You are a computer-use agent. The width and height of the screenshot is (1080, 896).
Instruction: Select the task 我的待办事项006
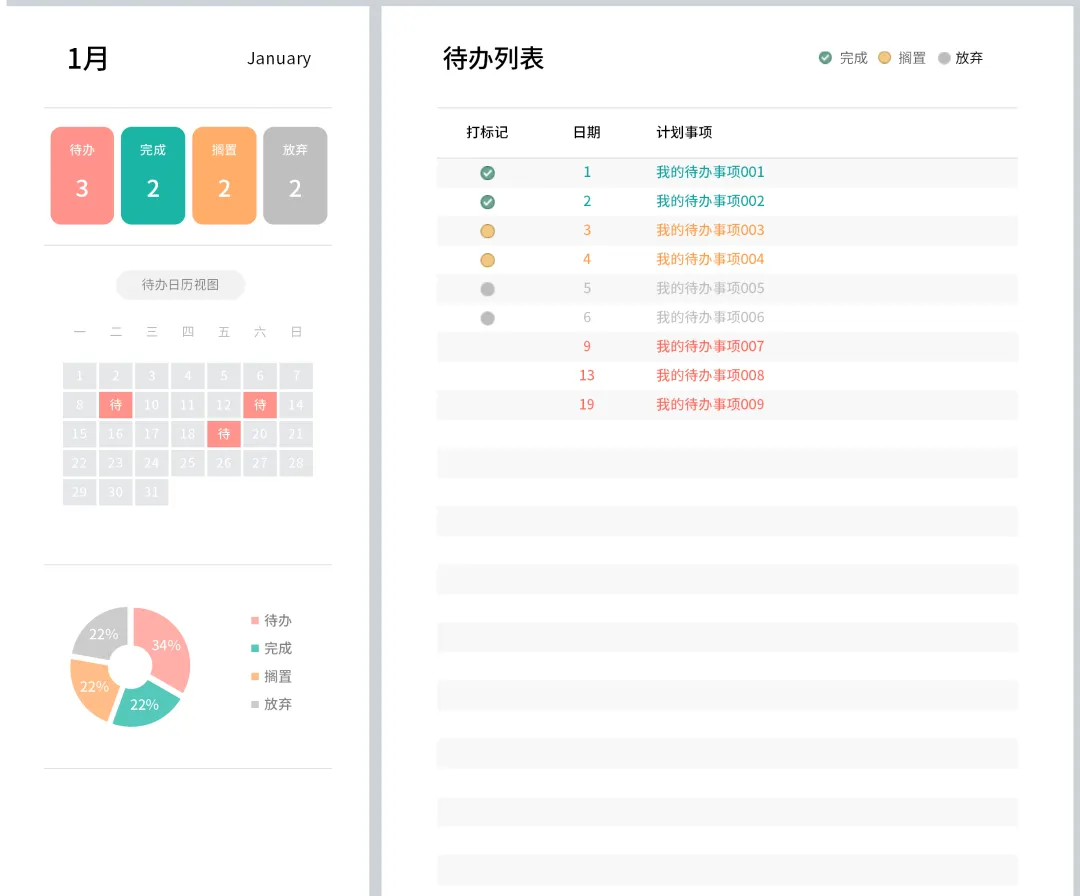[x=710, y=317]
